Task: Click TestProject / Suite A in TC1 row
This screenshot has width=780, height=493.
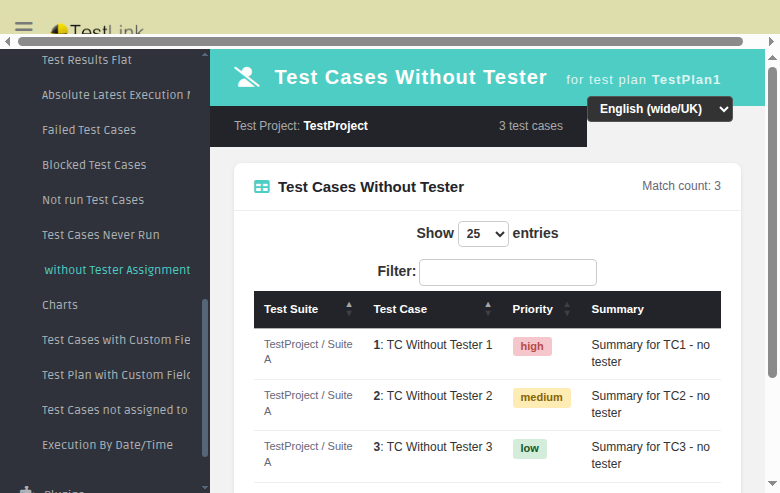Action: pos(308,352)
